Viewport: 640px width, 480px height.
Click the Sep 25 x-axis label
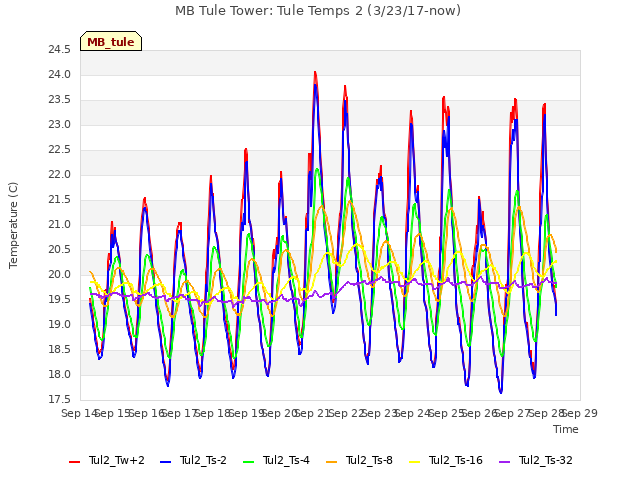[446, 413]
